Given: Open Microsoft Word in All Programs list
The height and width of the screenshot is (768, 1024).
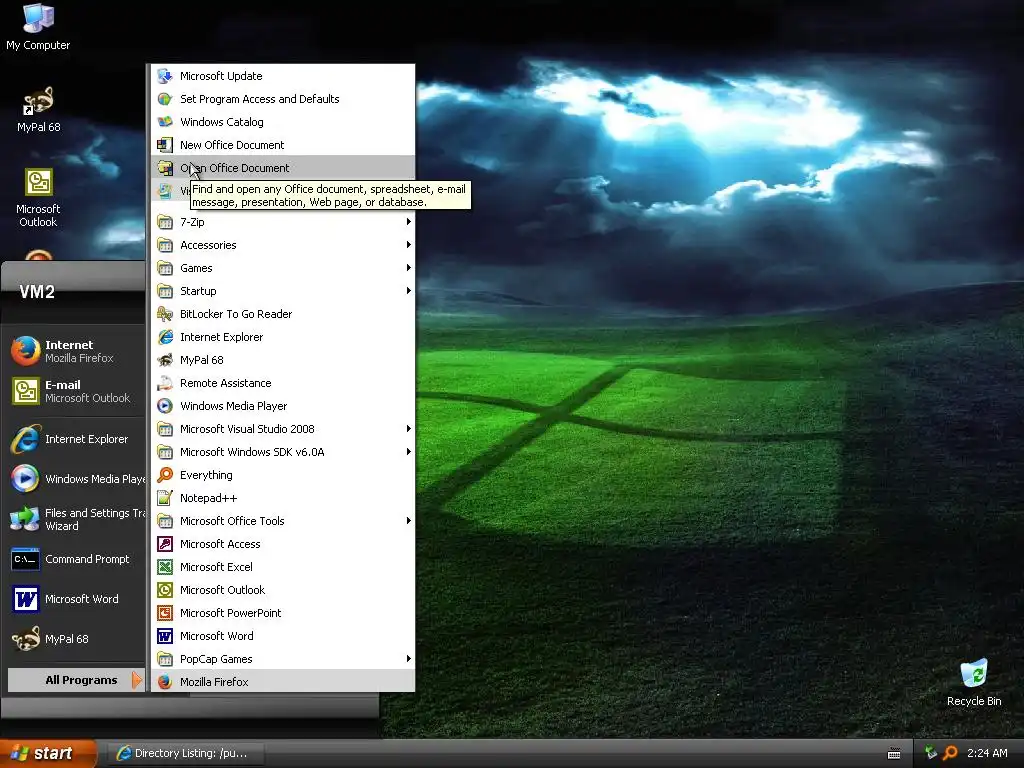Looking at the screenshot, I should click(x=283, y=636).
